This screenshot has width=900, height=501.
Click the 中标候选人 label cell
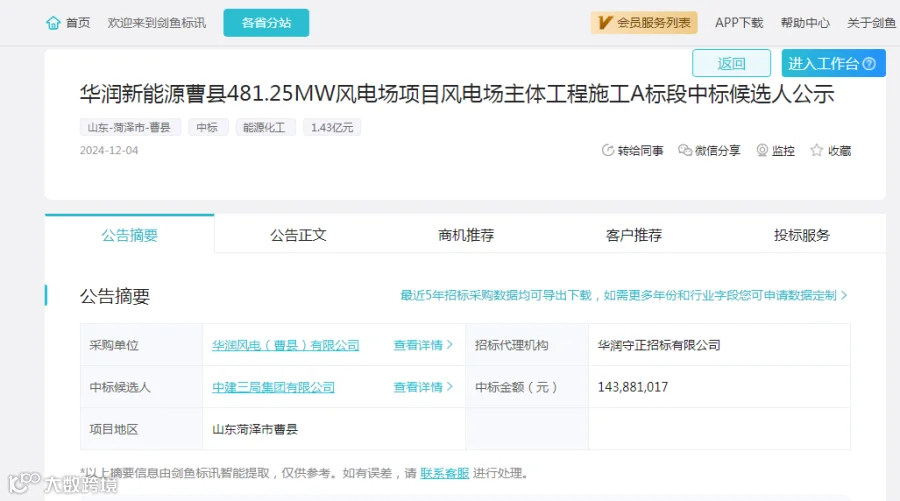pos(141,387)
